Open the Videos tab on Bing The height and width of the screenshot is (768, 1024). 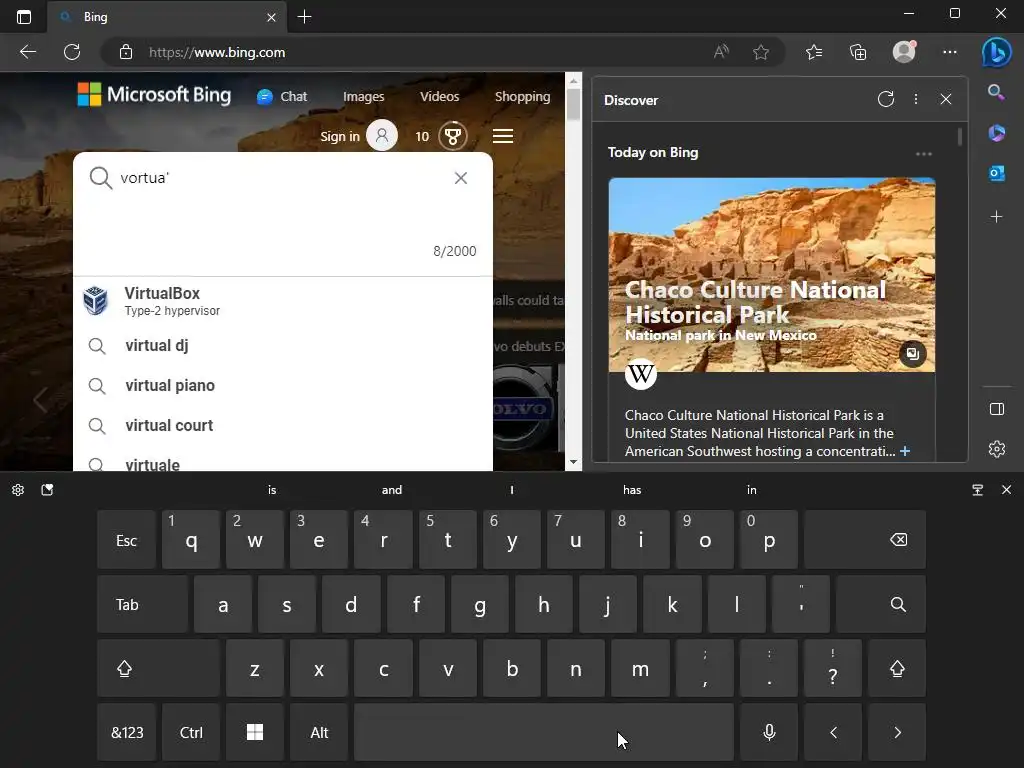click(x=440, y=97)
